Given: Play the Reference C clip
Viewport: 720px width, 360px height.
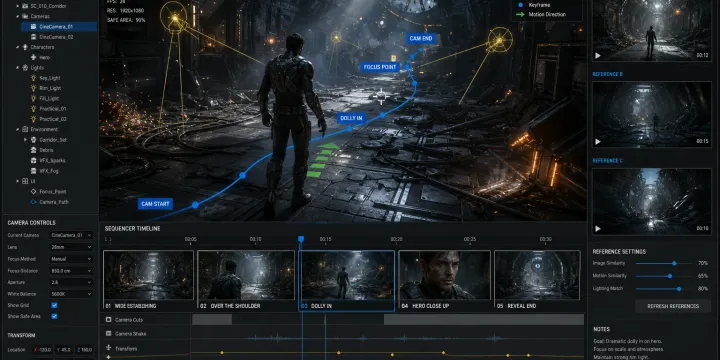Looking at the screenshot, I should pyautogui.click(x=598, y=228).
